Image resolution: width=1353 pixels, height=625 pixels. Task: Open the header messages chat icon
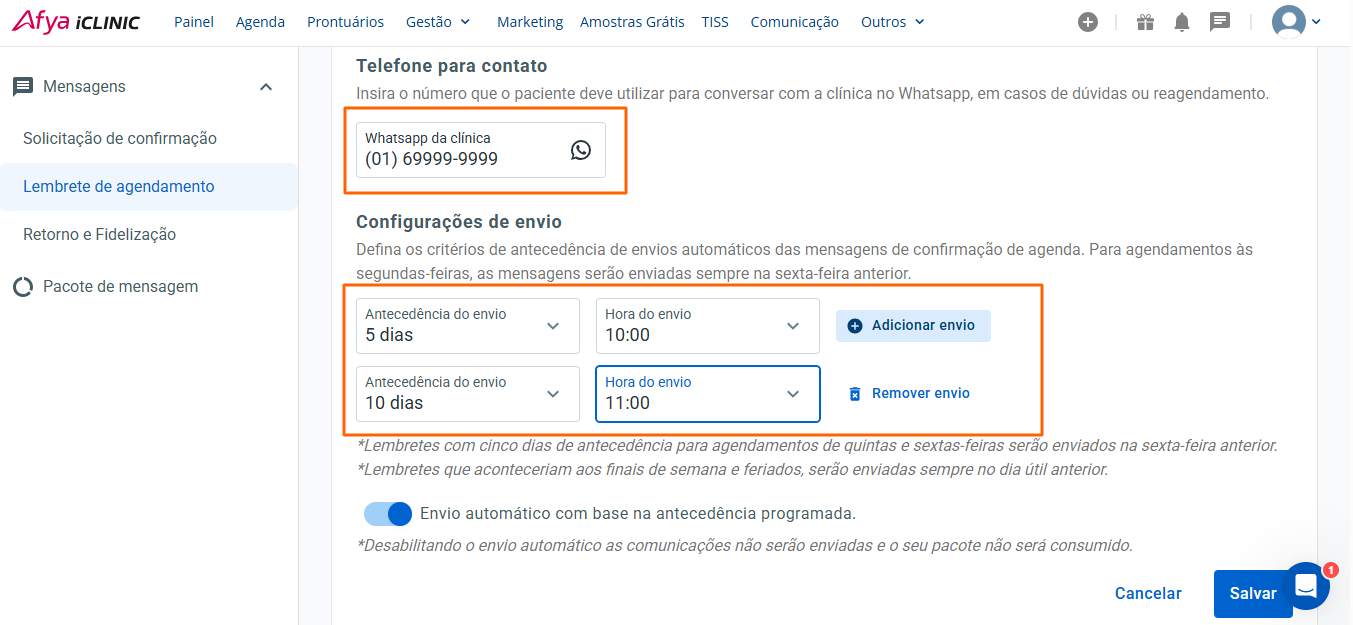tap(1219, 22)
